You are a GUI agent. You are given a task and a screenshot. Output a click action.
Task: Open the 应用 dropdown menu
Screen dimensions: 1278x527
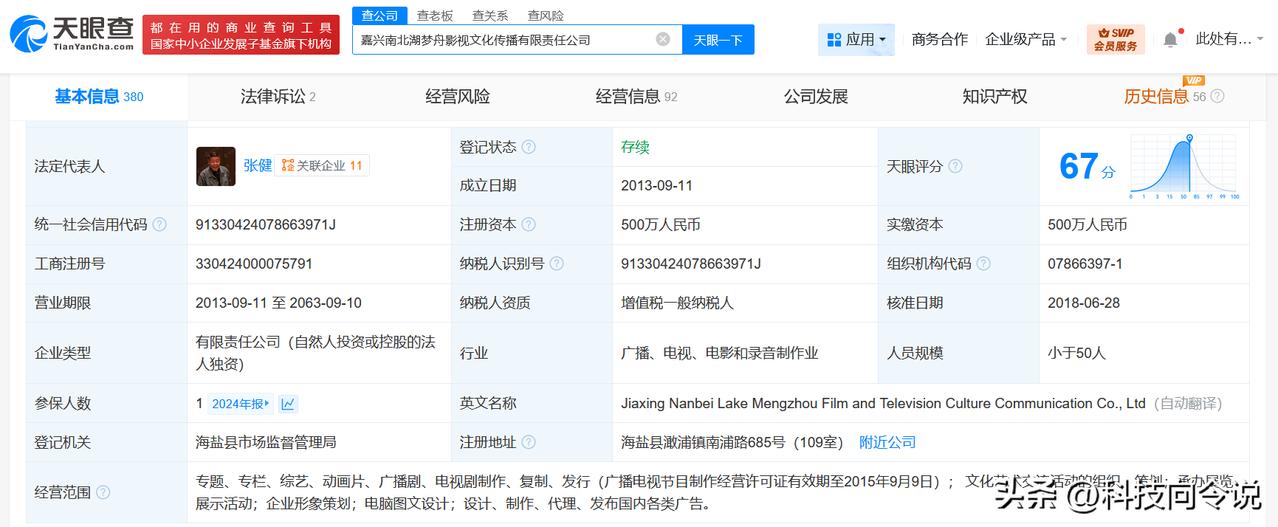pos(856,39)
